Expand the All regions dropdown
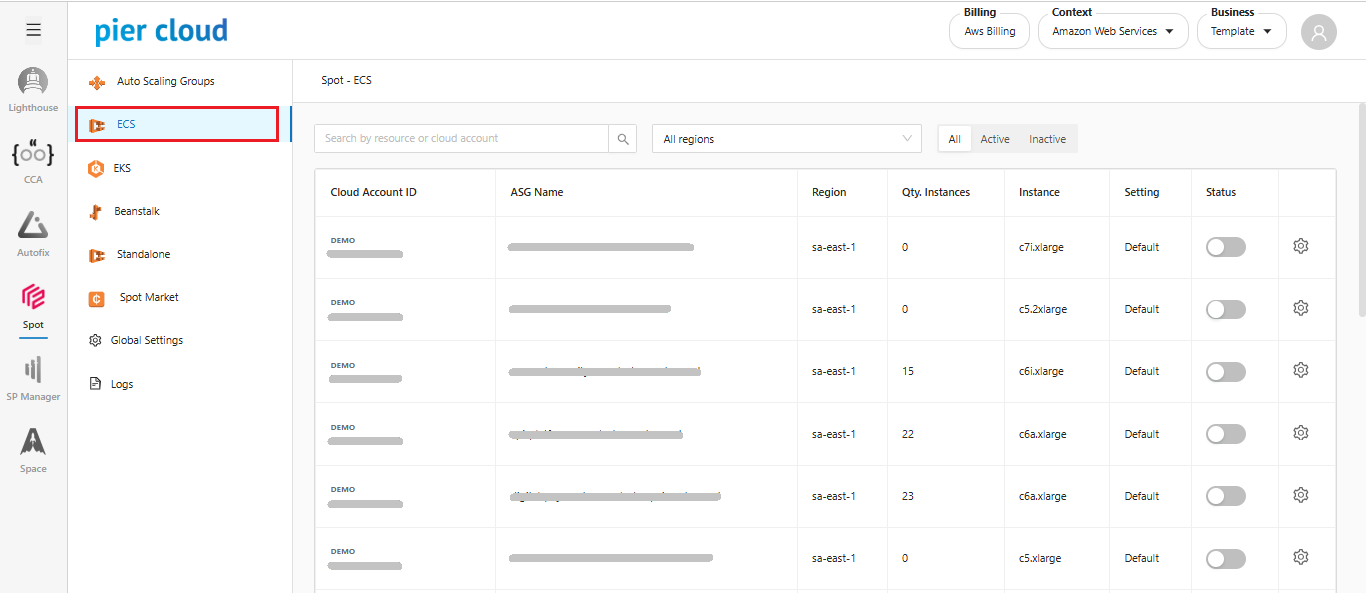This screenshot has width=1366, height=593. [x=786, y=139]
